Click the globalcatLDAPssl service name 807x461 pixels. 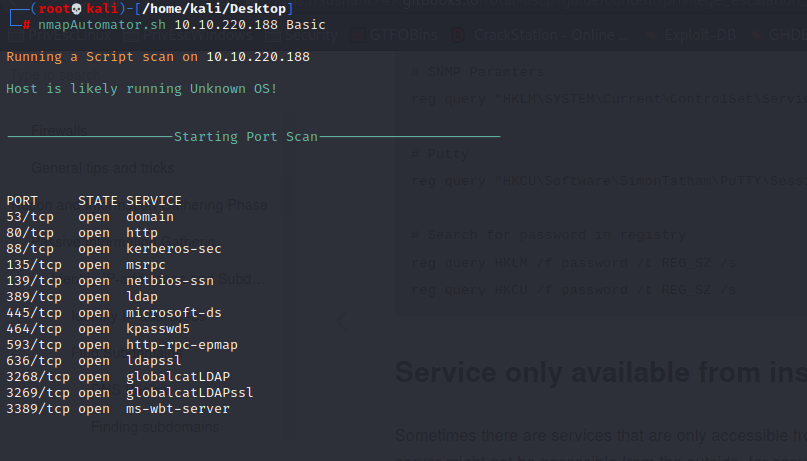pos(190,393)
